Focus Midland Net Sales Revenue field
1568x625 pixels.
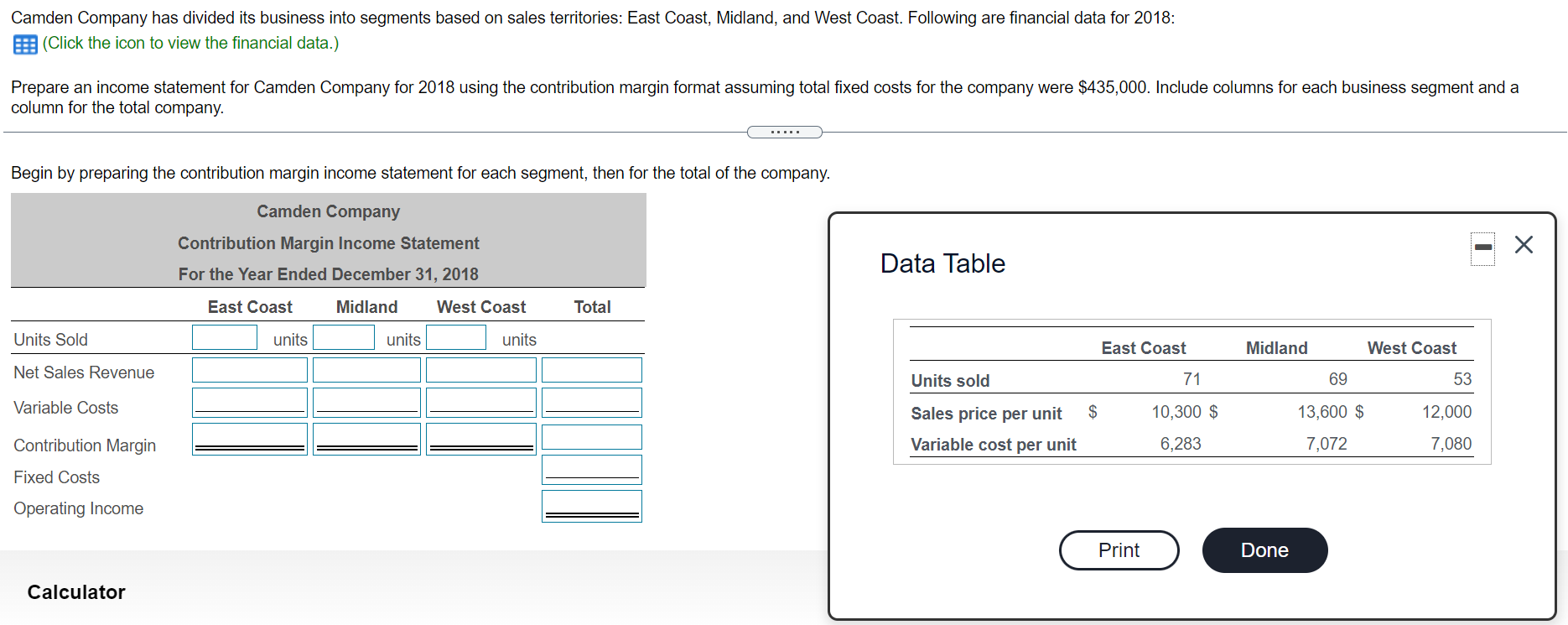pyautogui.click(x=366, y=370)
